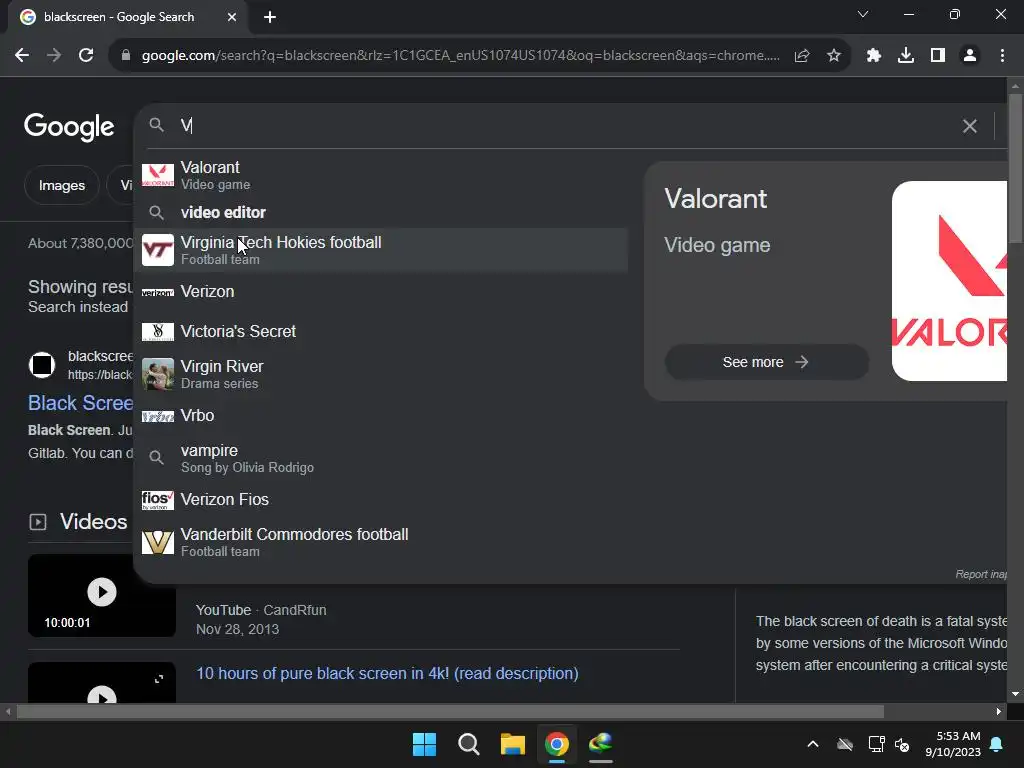This screenshot has width=1024, height=768.
Task: Click the Valorant logo image
Action: point(949,281)
